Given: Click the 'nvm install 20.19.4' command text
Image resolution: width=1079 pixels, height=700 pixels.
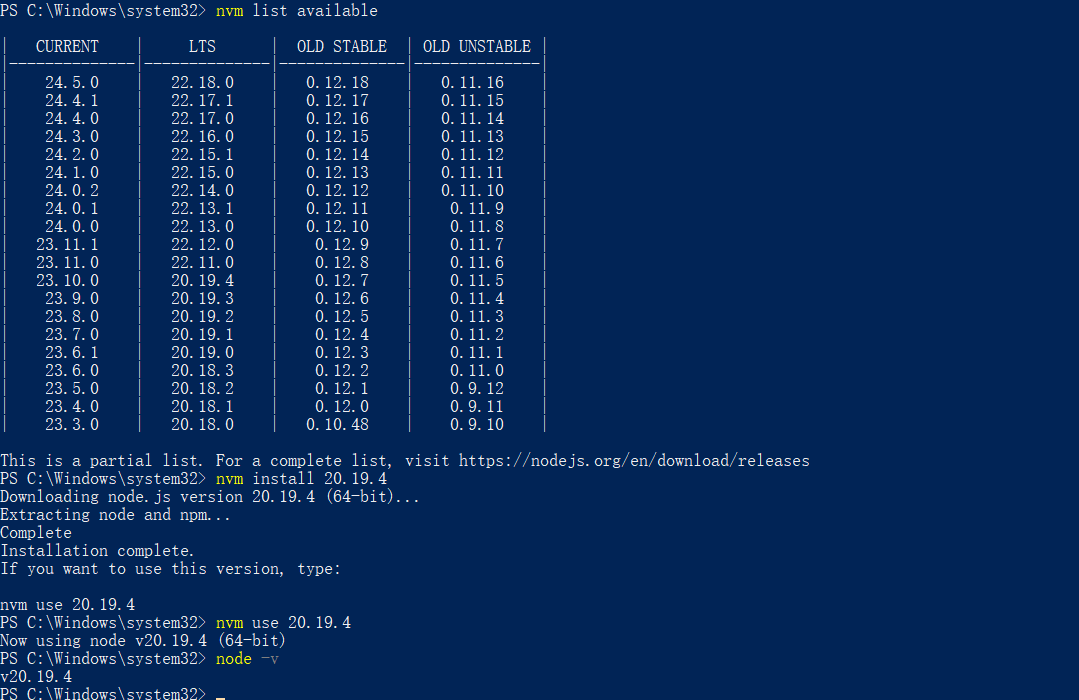Looking at the screenshot, I should 301,479.
